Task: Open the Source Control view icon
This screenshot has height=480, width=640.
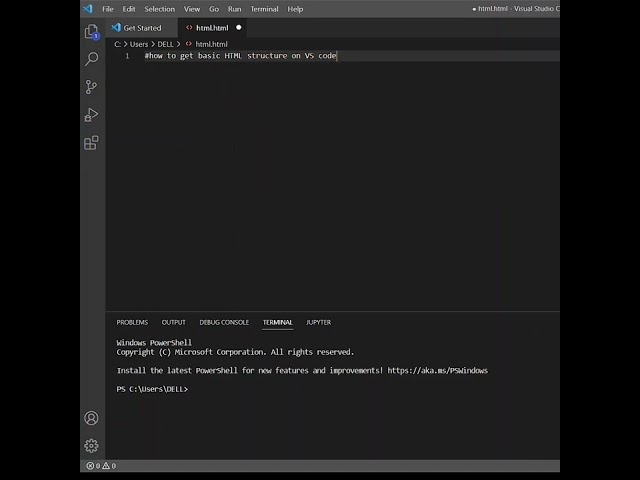Action: (91, 87)
